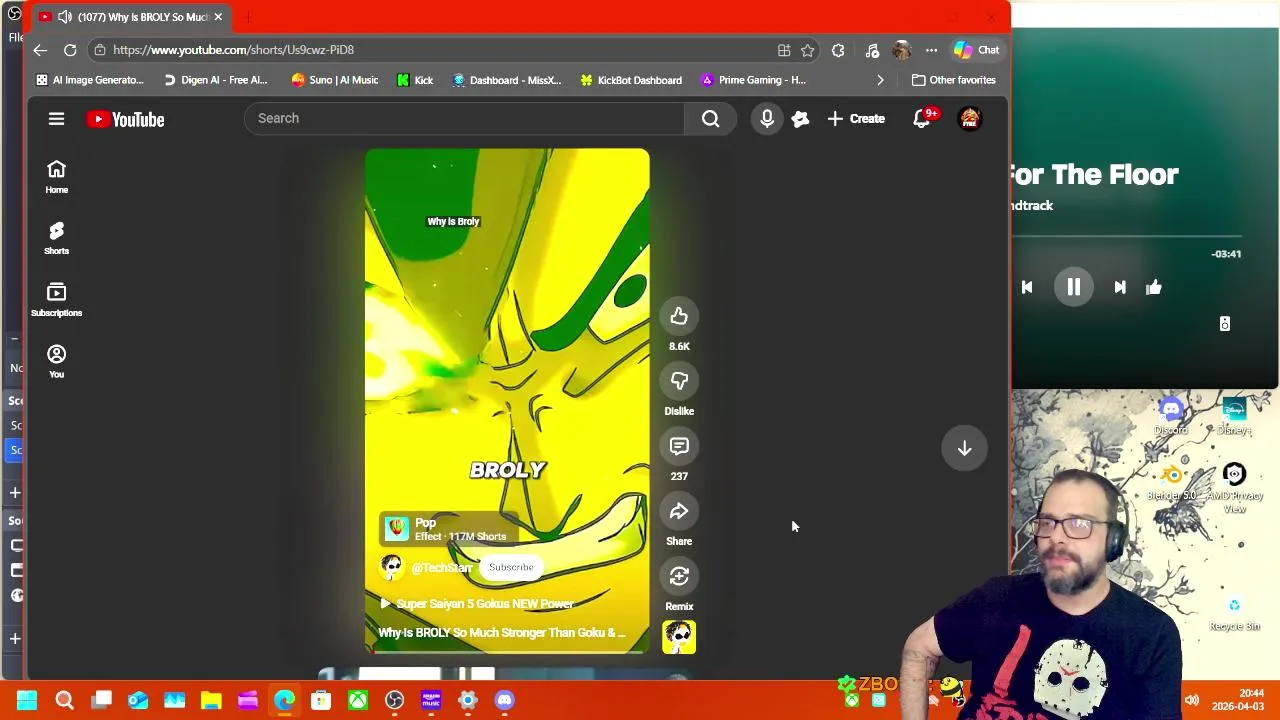Viewport: 1280px width, 720px height.
Task: Open Windows Start menu
Action: pyautogui.click(x=27, y=700)
